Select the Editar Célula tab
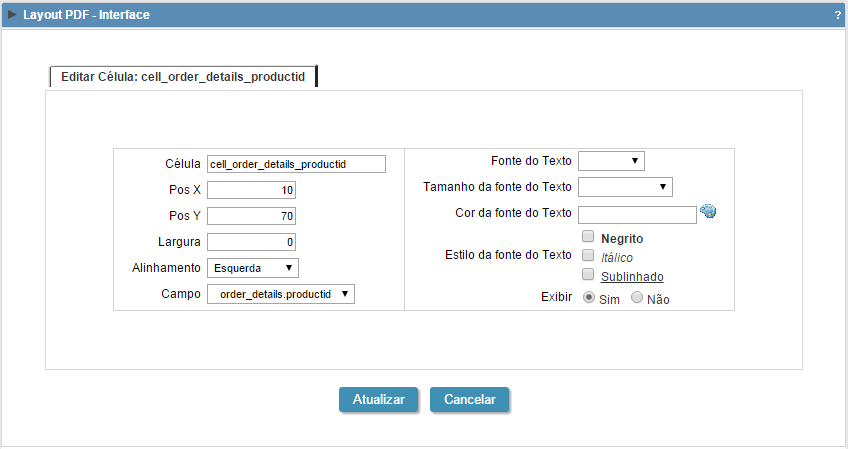The height and width of the screenshot is (449, 848). tap(183, 76)
